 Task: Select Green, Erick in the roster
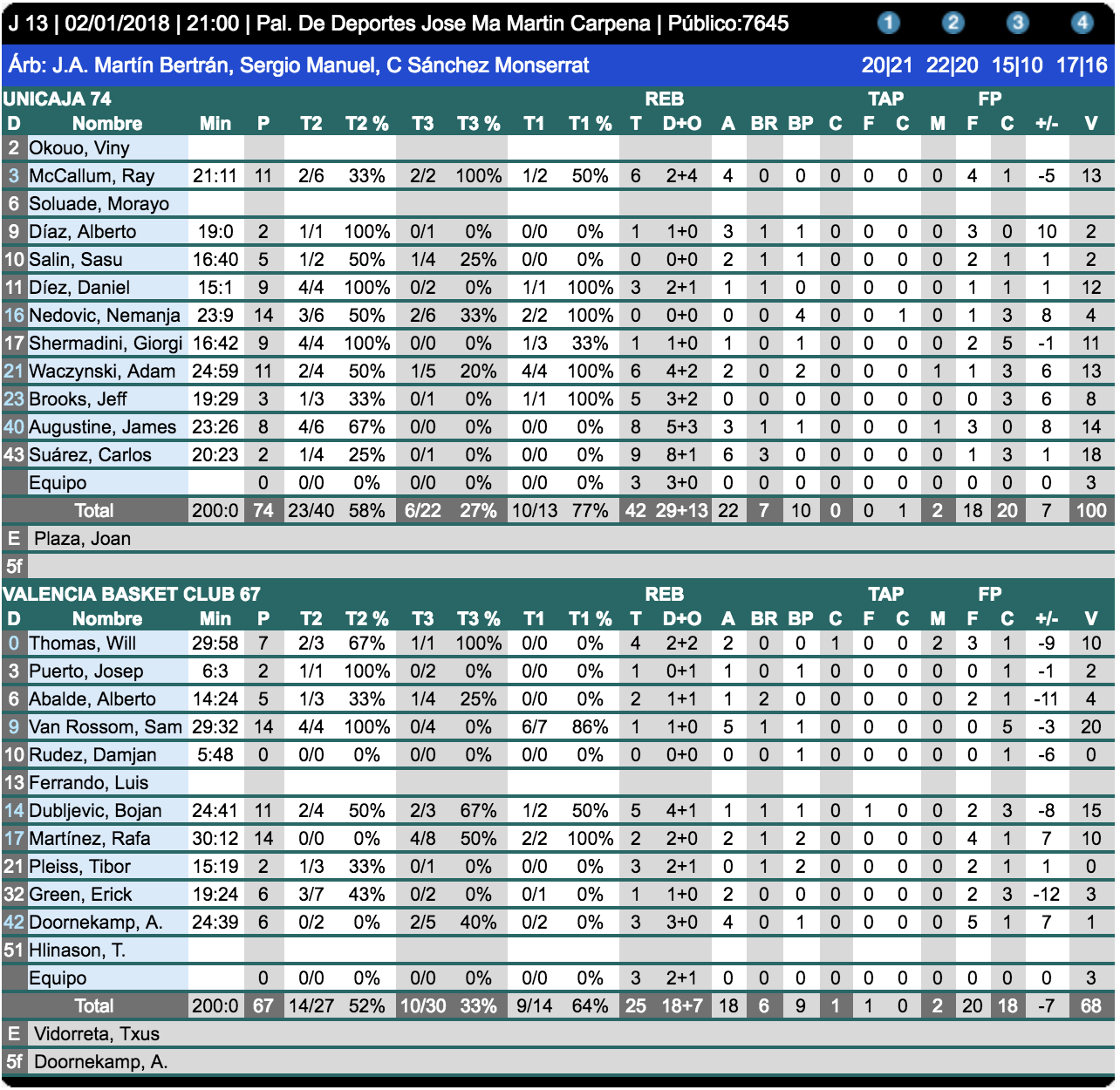[x=81, y=895]
